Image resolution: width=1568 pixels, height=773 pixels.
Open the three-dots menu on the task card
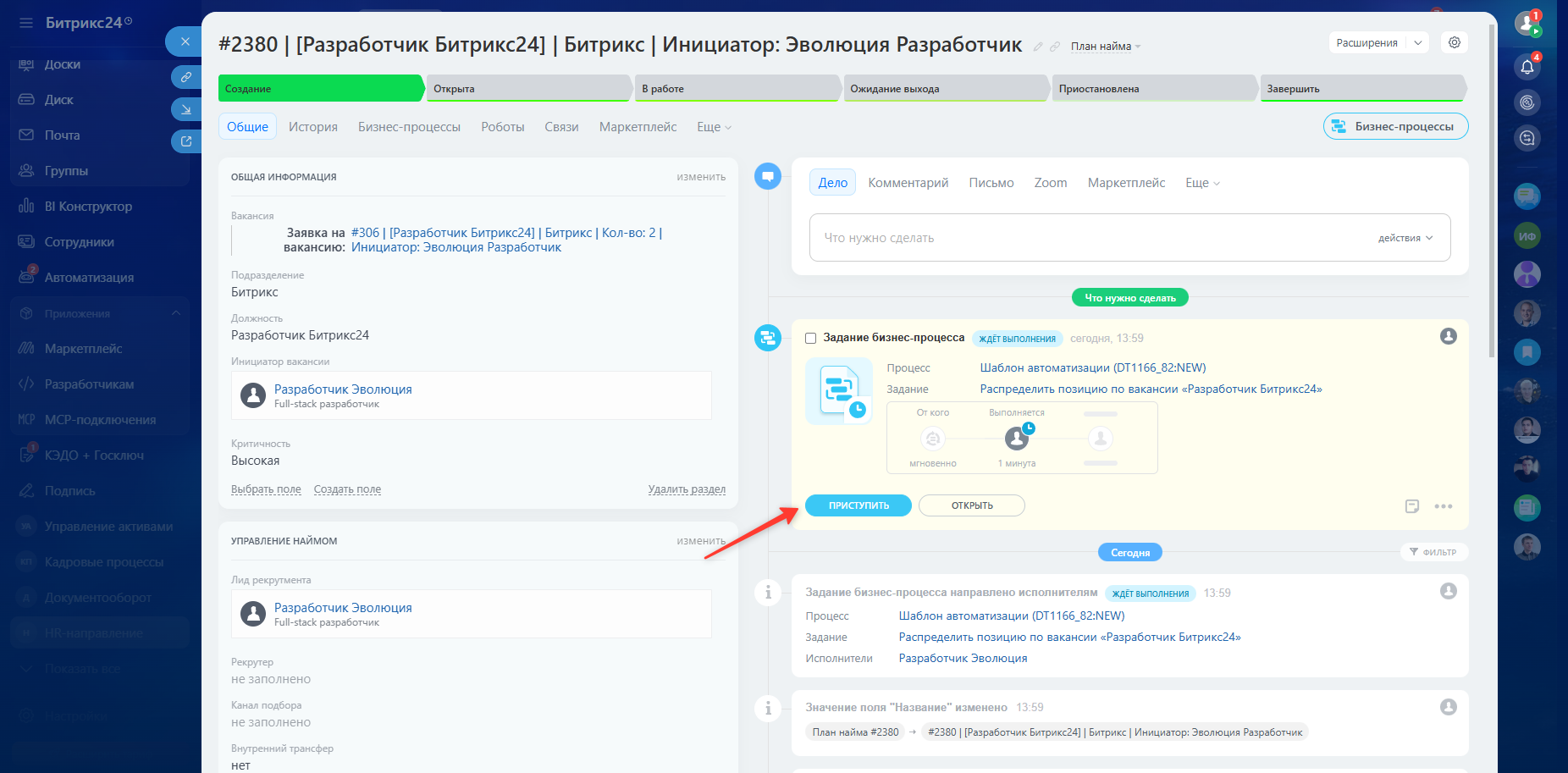pos(1444,506)
